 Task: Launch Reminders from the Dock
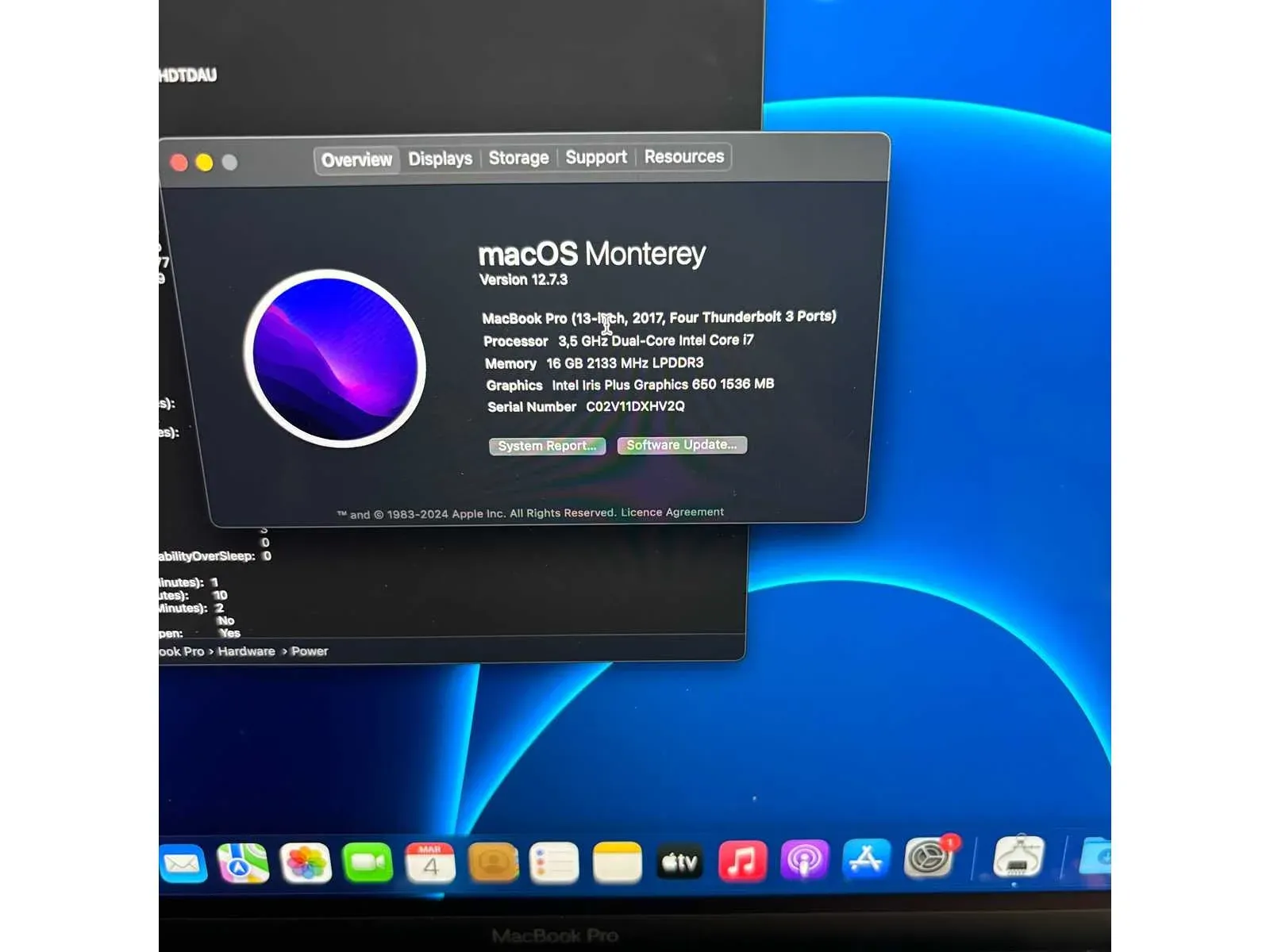click(x=554, y=862)
